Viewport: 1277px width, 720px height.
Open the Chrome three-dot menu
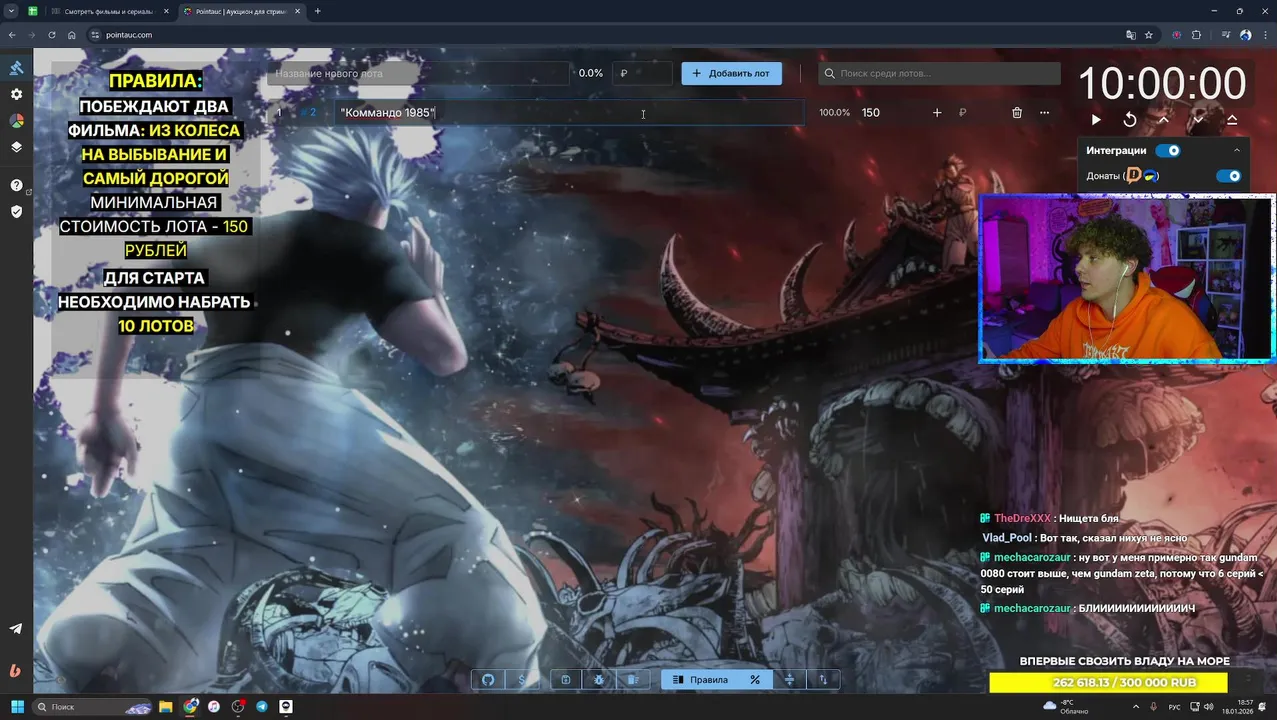pos(1266,35)
